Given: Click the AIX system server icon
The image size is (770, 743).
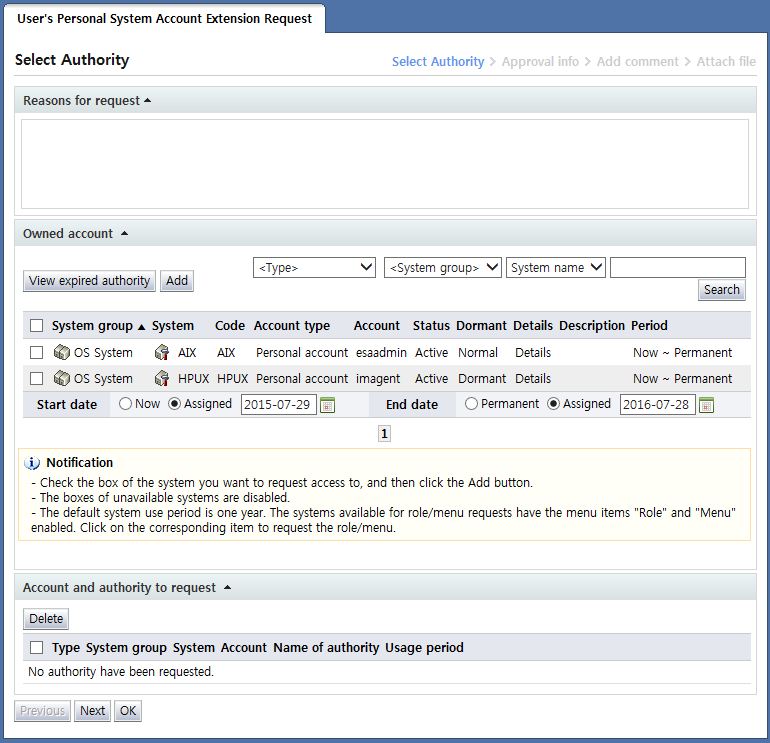Looking at the screenshot, I should point(162,353).
